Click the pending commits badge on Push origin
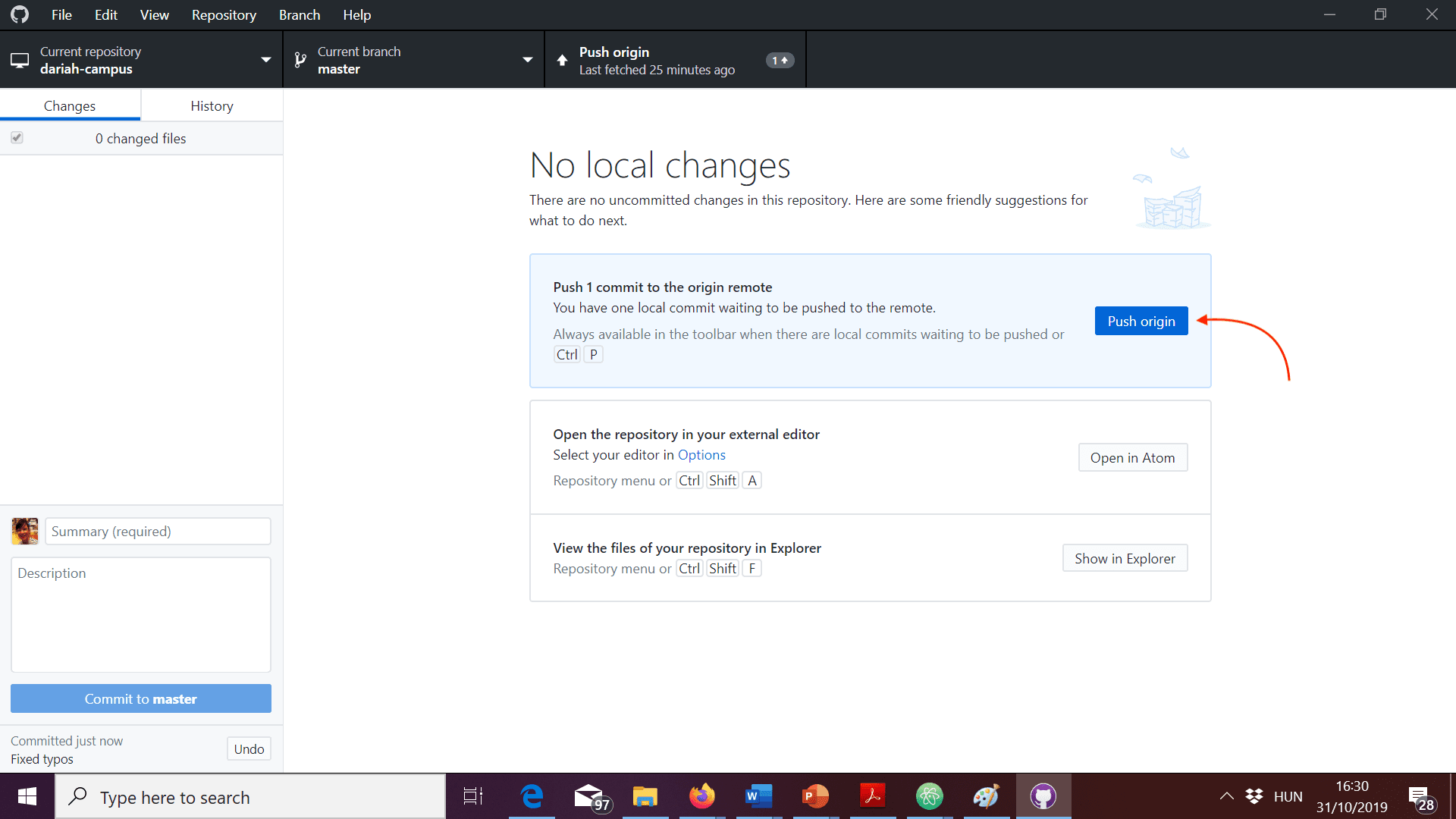This screenshot has height=819, width=1456. coord(780,60)
